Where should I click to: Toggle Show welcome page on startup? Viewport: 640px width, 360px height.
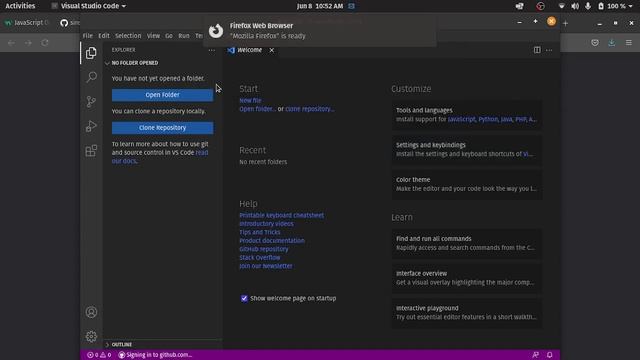point(244,298)
